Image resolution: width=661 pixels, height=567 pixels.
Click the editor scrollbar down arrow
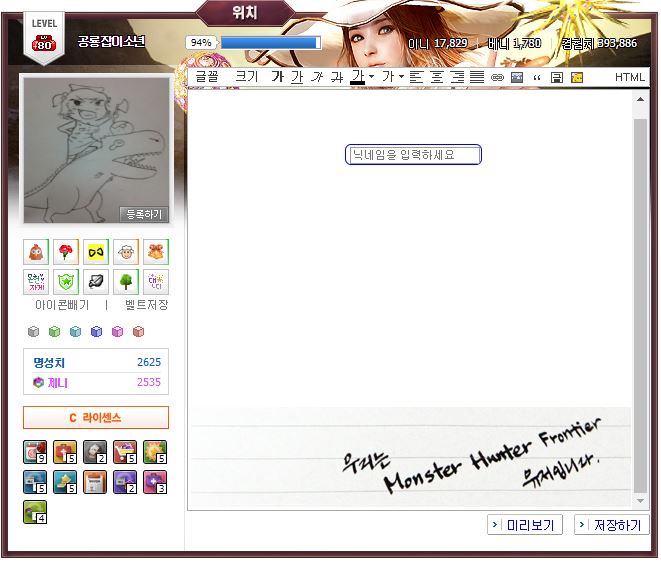pos(640,501)
